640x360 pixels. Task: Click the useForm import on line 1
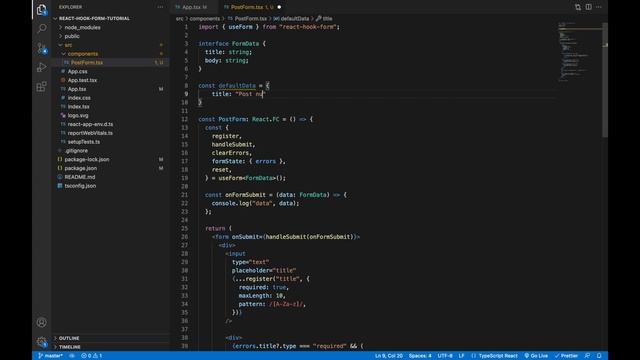click(x=240, y=27)
